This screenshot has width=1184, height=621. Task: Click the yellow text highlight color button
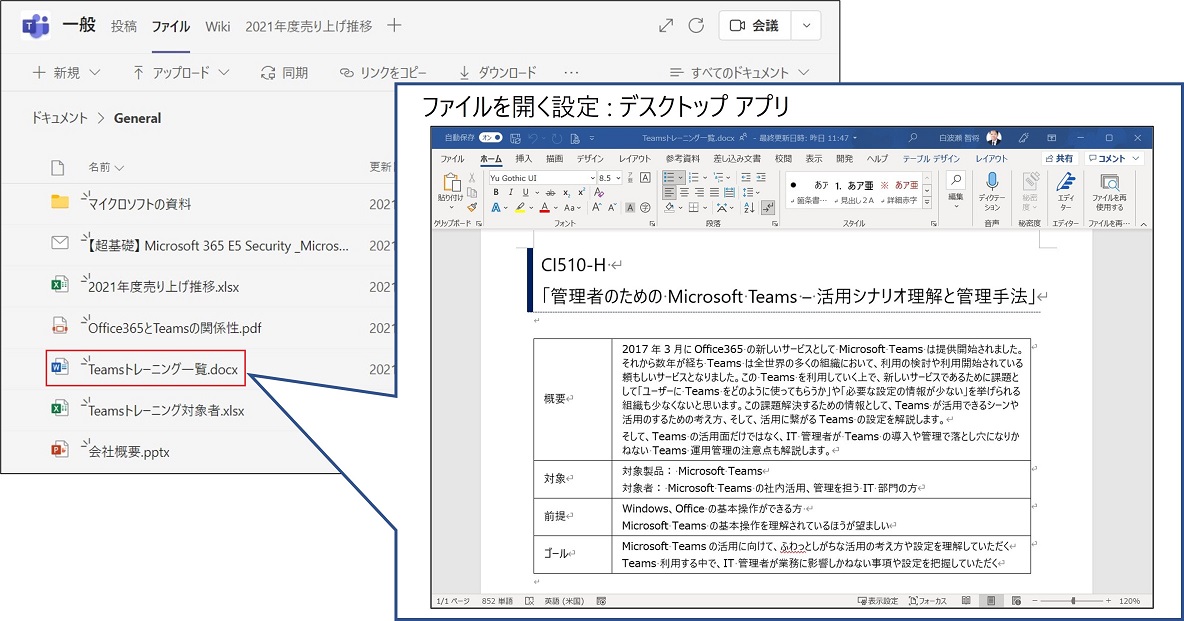(520, 208)
